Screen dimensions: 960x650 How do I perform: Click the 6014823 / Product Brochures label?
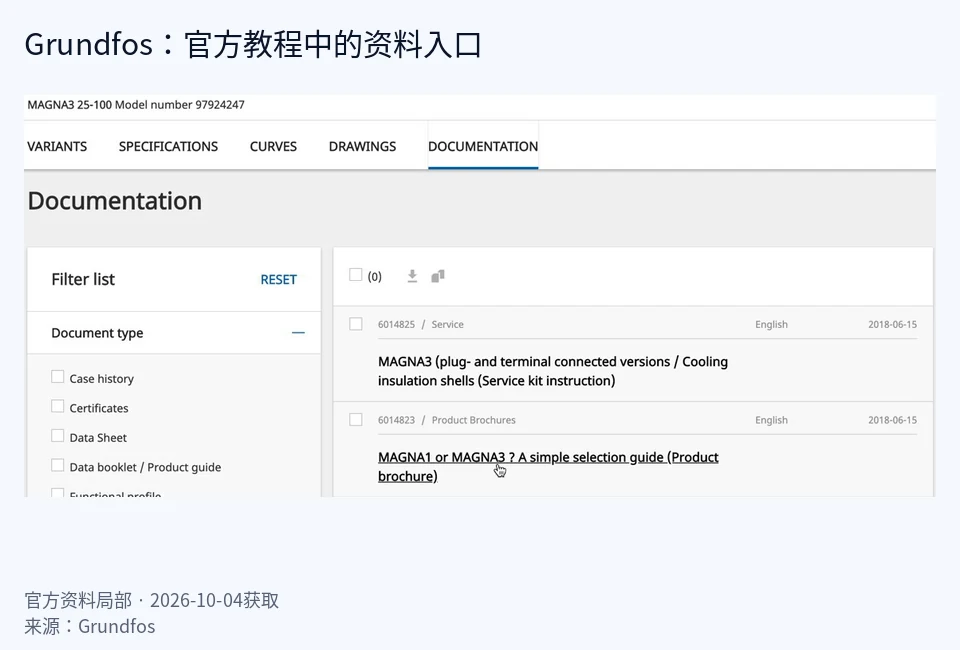447,420
